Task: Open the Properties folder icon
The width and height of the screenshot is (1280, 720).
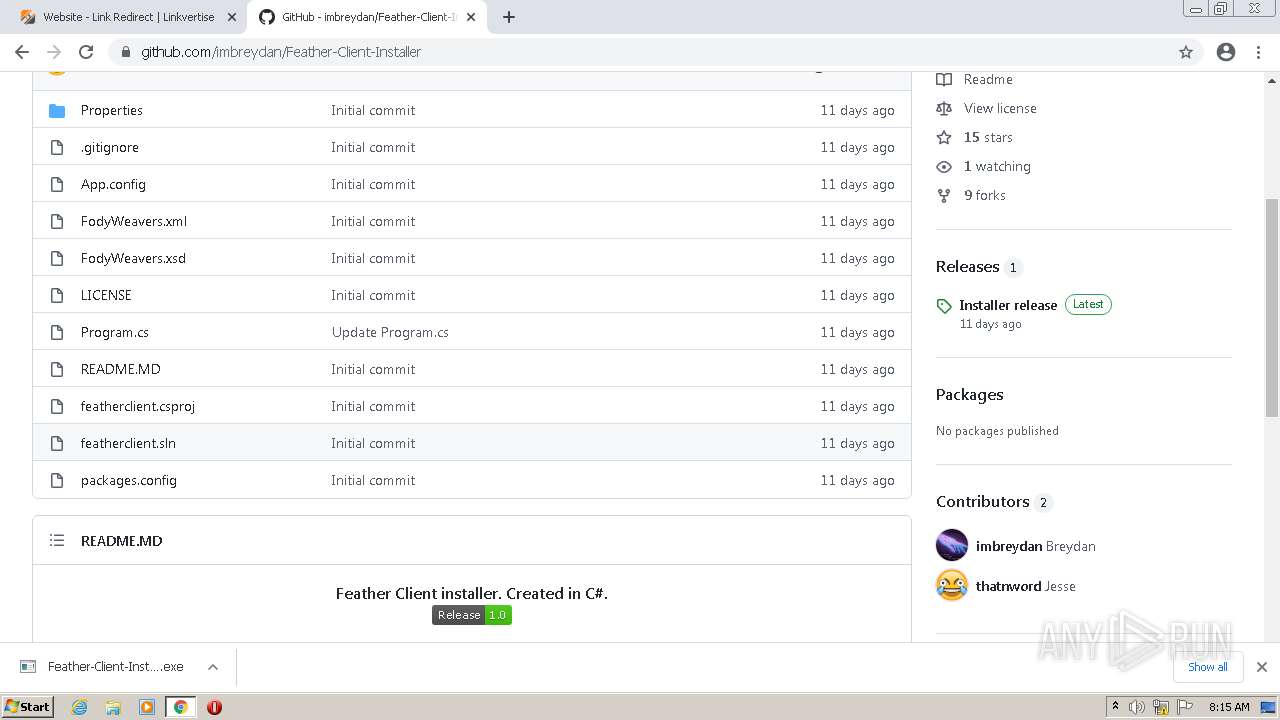Action: click(57, 110)
